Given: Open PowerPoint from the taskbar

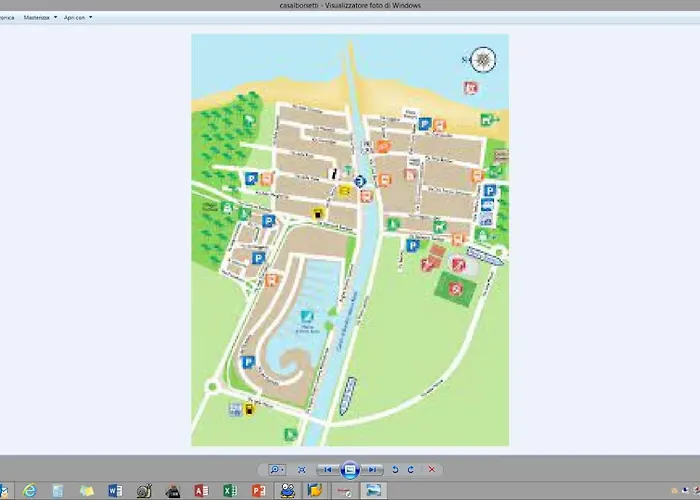Looking at the screenshot, I should [258, 491].
